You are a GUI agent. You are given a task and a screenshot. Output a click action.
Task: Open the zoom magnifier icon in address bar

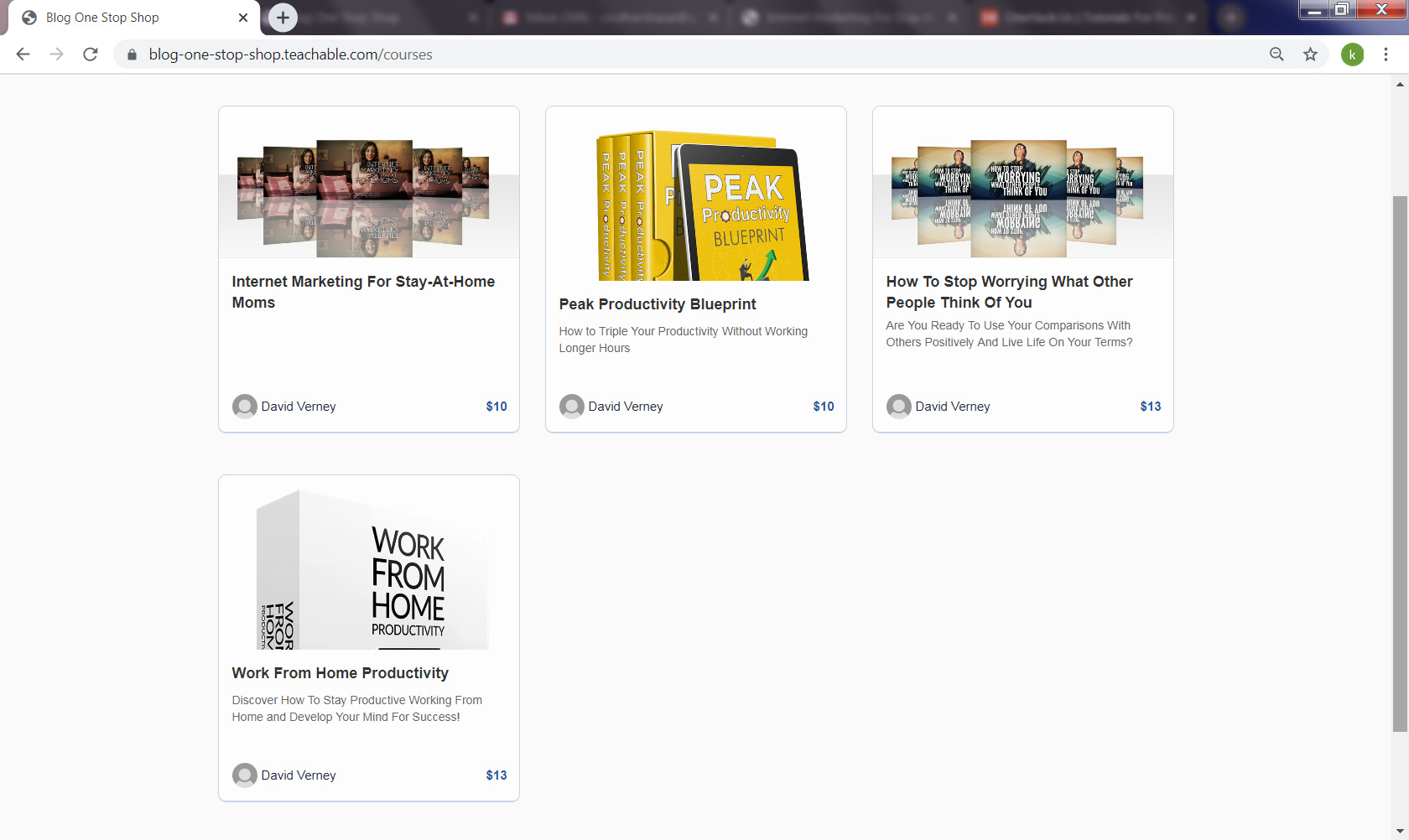(1276, 54)
